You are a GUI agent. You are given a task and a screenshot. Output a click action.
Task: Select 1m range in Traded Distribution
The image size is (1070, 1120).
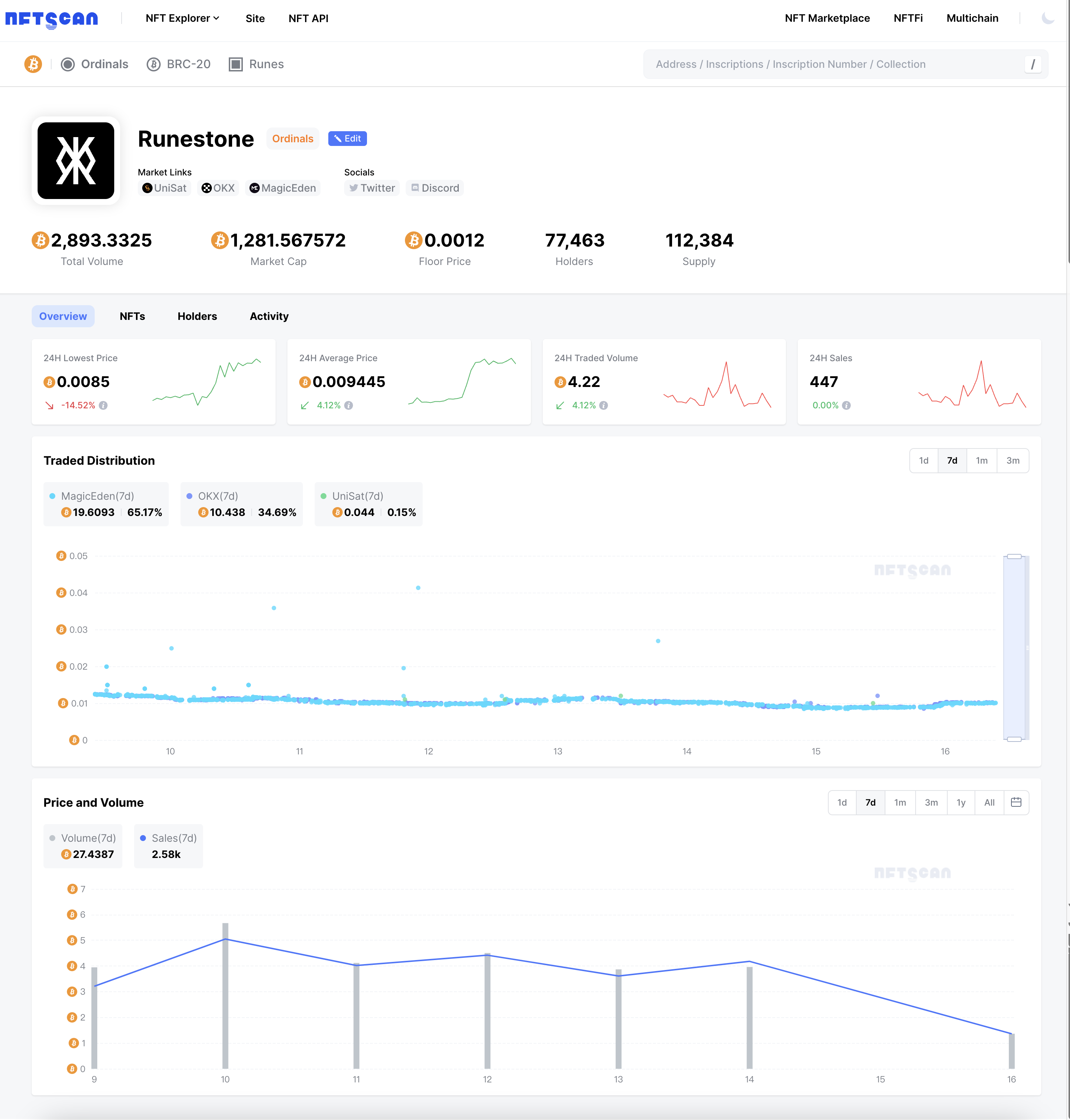pos(981,460)
